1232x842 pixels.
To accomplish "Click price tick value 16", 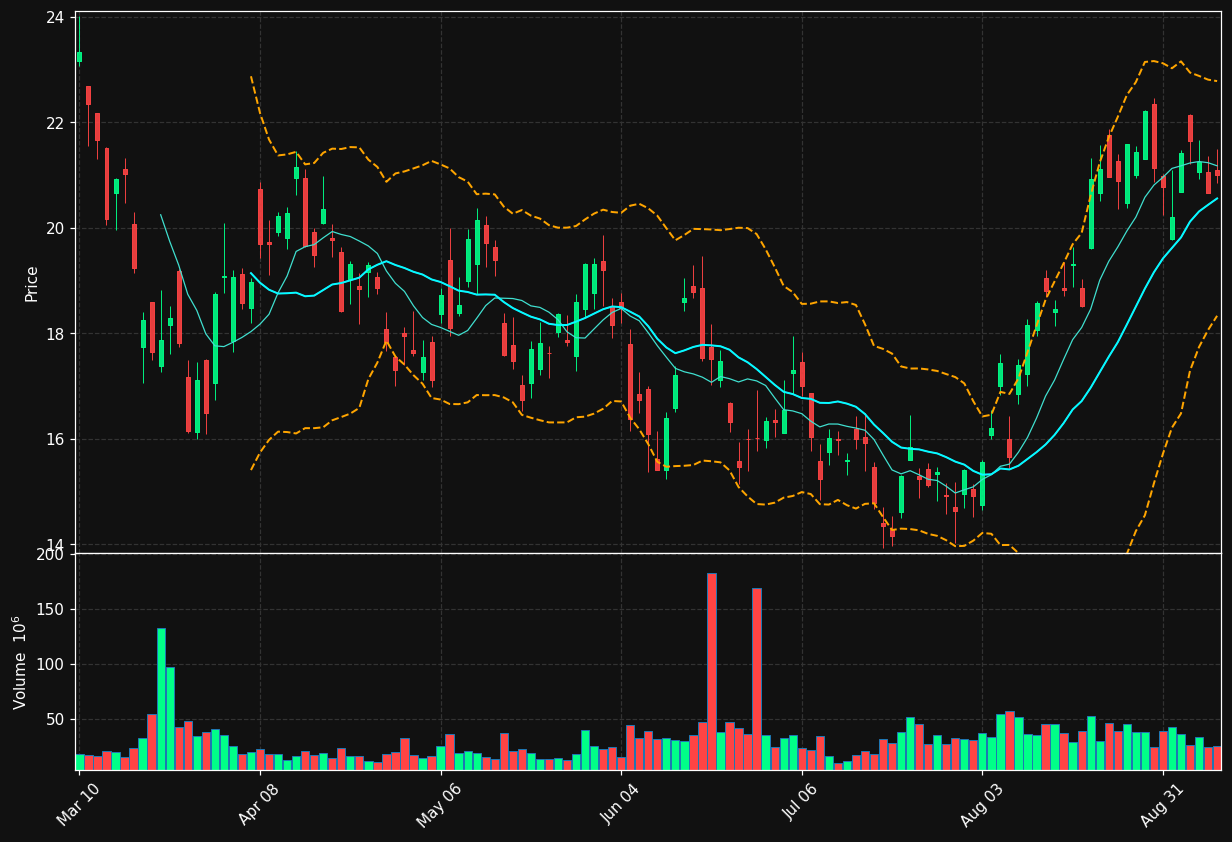I will point(56,439).
